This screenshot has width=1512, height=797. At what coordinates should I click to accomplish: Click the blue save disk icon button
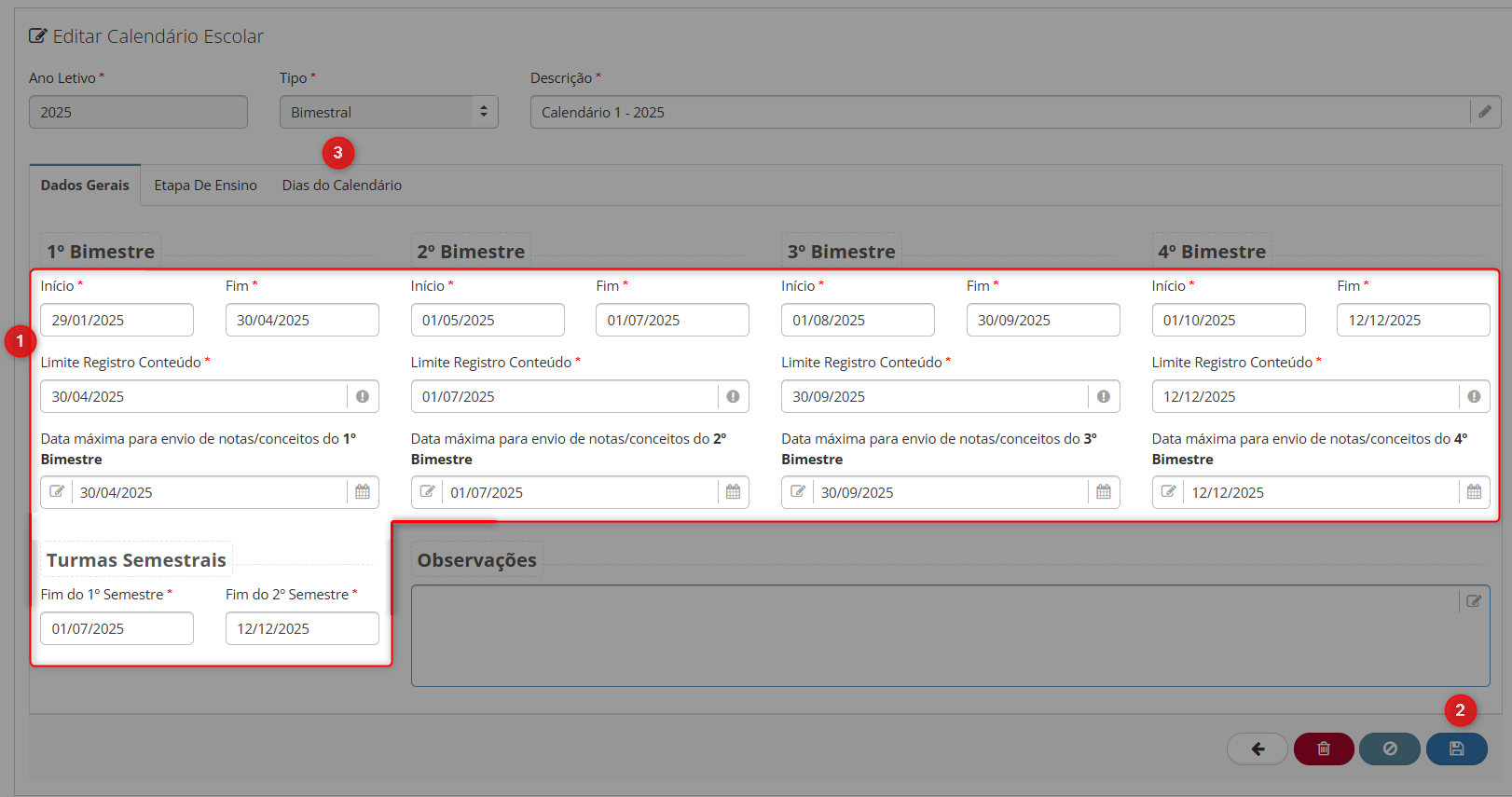pos(1456,749)
